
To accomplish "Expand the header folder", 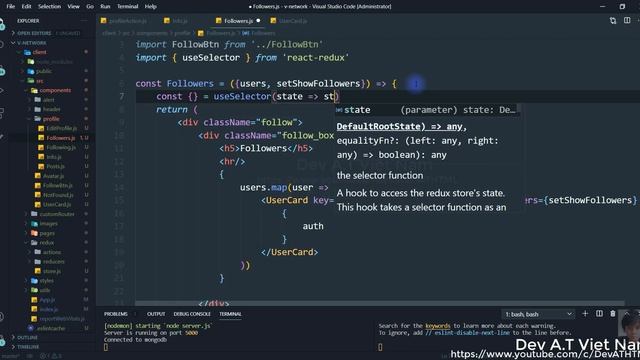I will (x=51, y=109).
